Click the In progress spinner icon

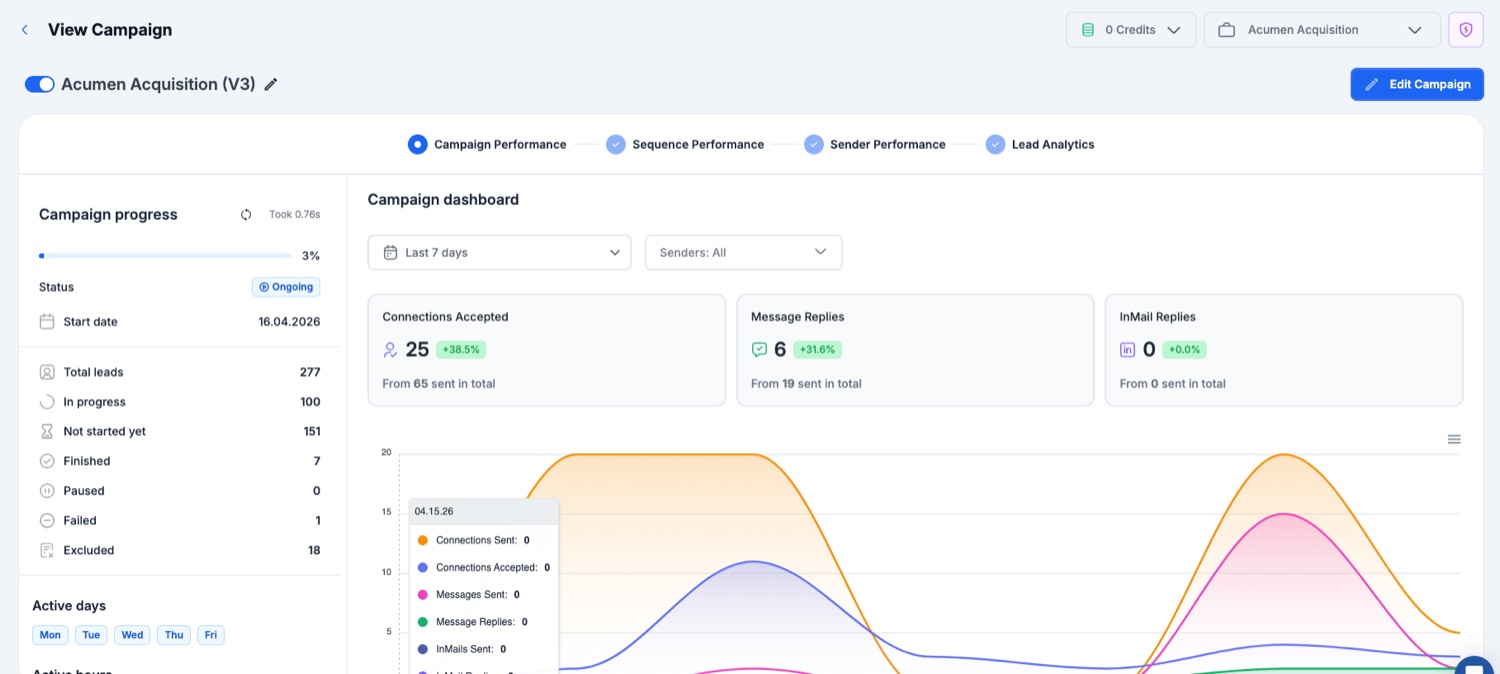click(47, 402)
